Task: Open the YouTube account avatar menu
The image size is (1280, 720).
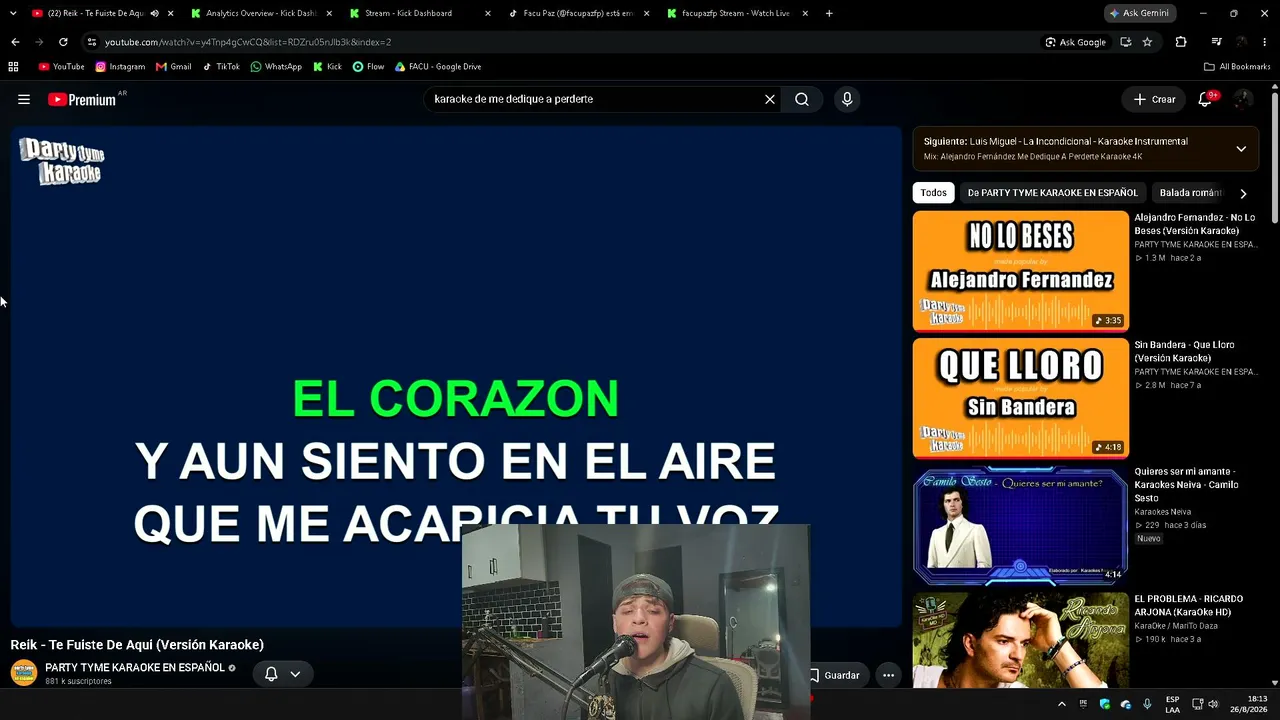Action: point(1243,99)
